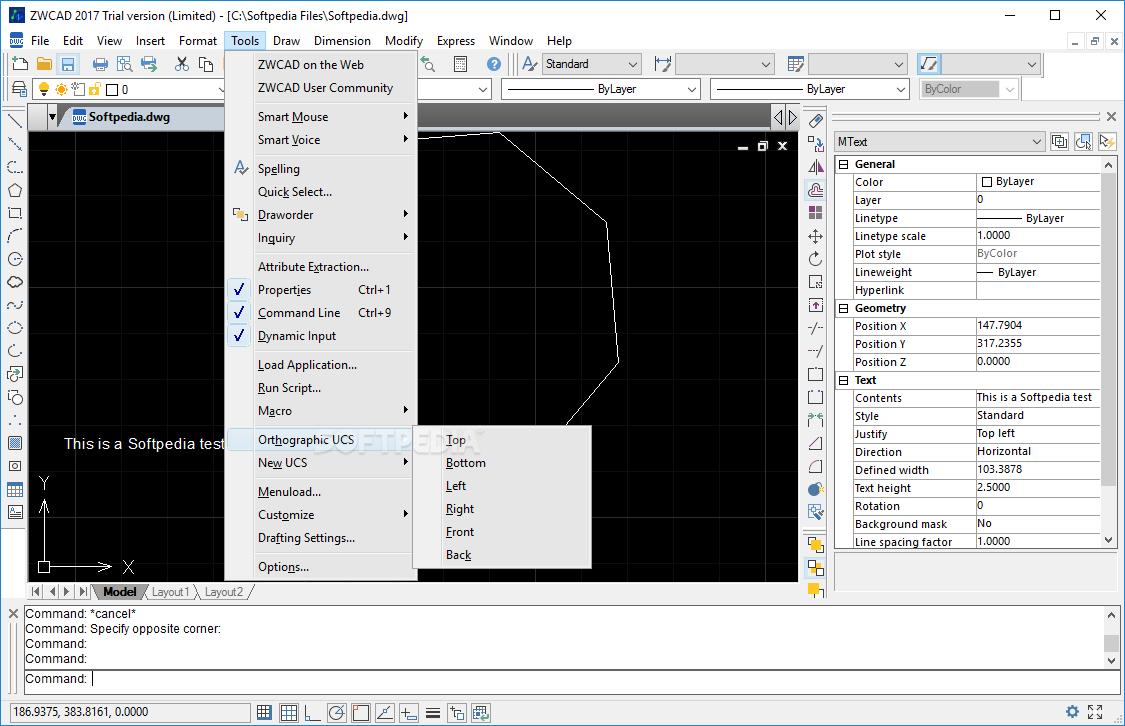Click Run Script... in the Tools menu
The image size is (1125, 726).
(x=321, y=387)
